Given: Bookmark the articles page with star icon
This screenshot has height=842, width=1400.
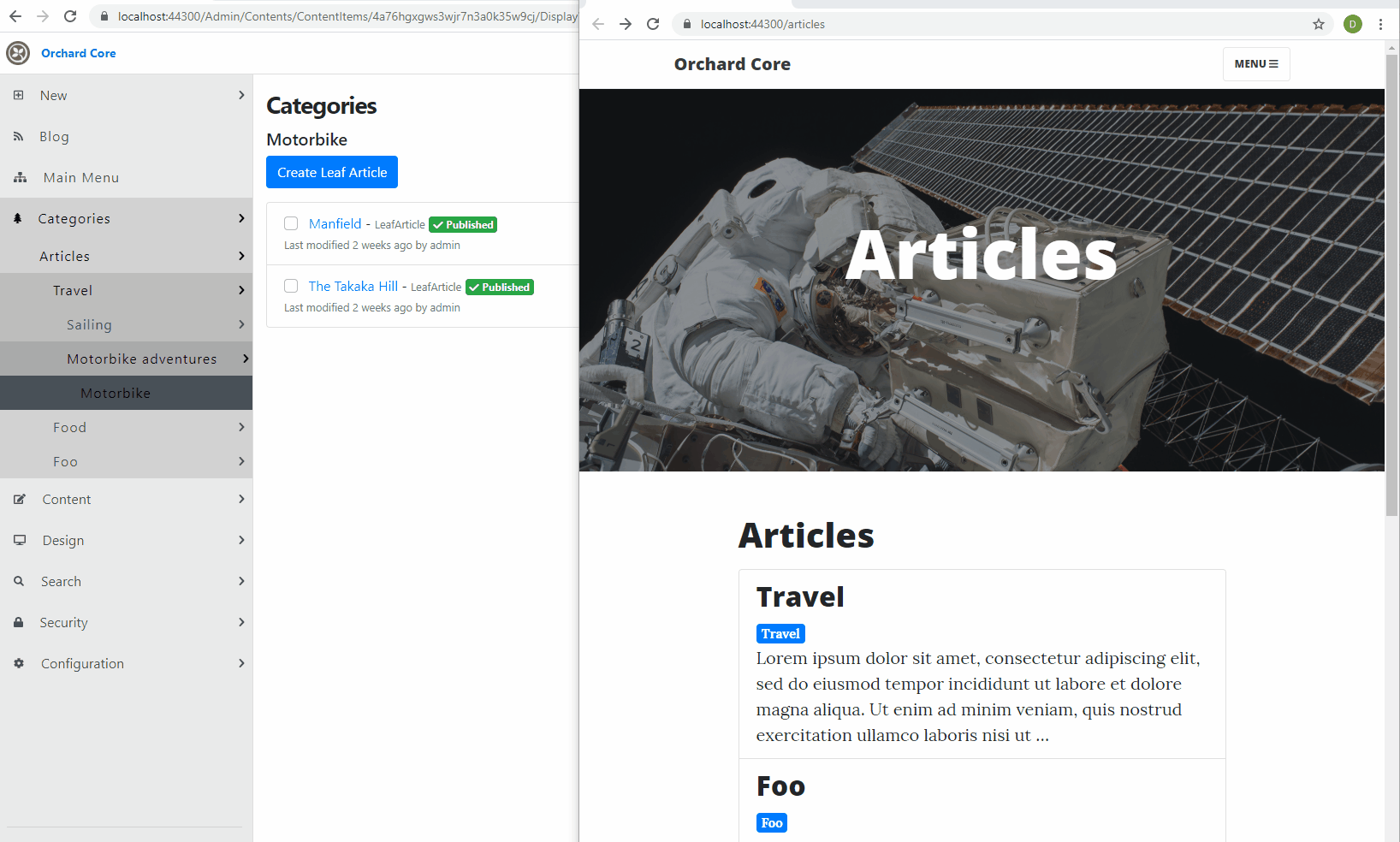Looking at the screenshot, I should pyautogui.click(x=1319, y=24).
